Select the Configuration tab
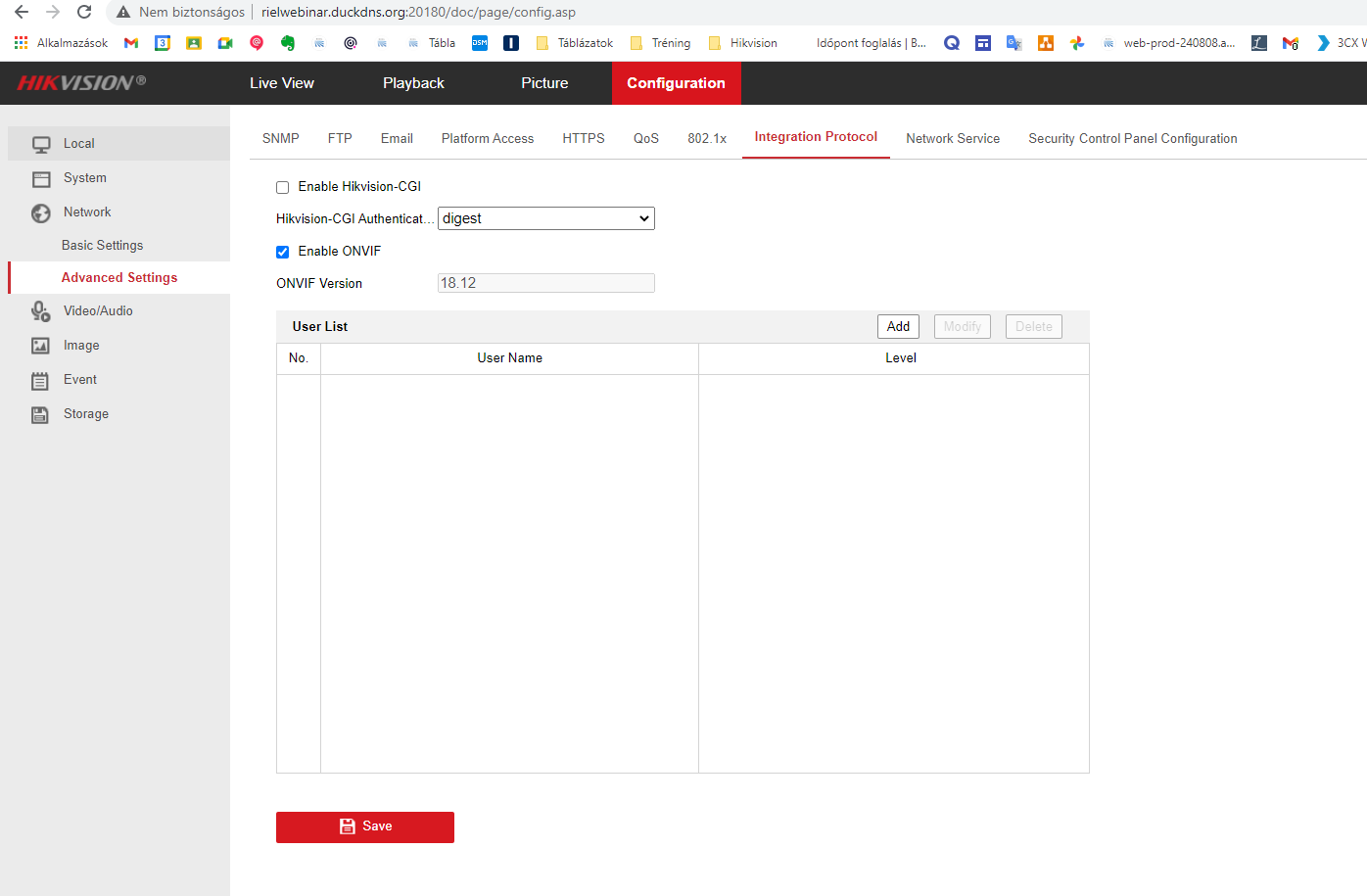1367x896 pixels. tap(676, 83)
